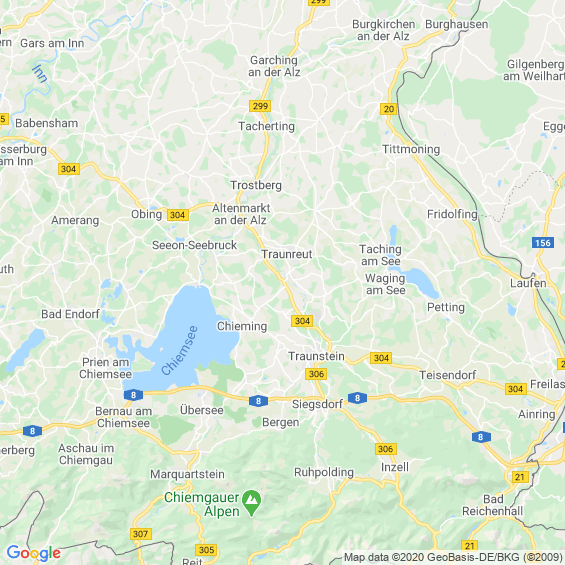Click the Trostberg town label
This screenshot has height=565, width=565.
point(256,185)
